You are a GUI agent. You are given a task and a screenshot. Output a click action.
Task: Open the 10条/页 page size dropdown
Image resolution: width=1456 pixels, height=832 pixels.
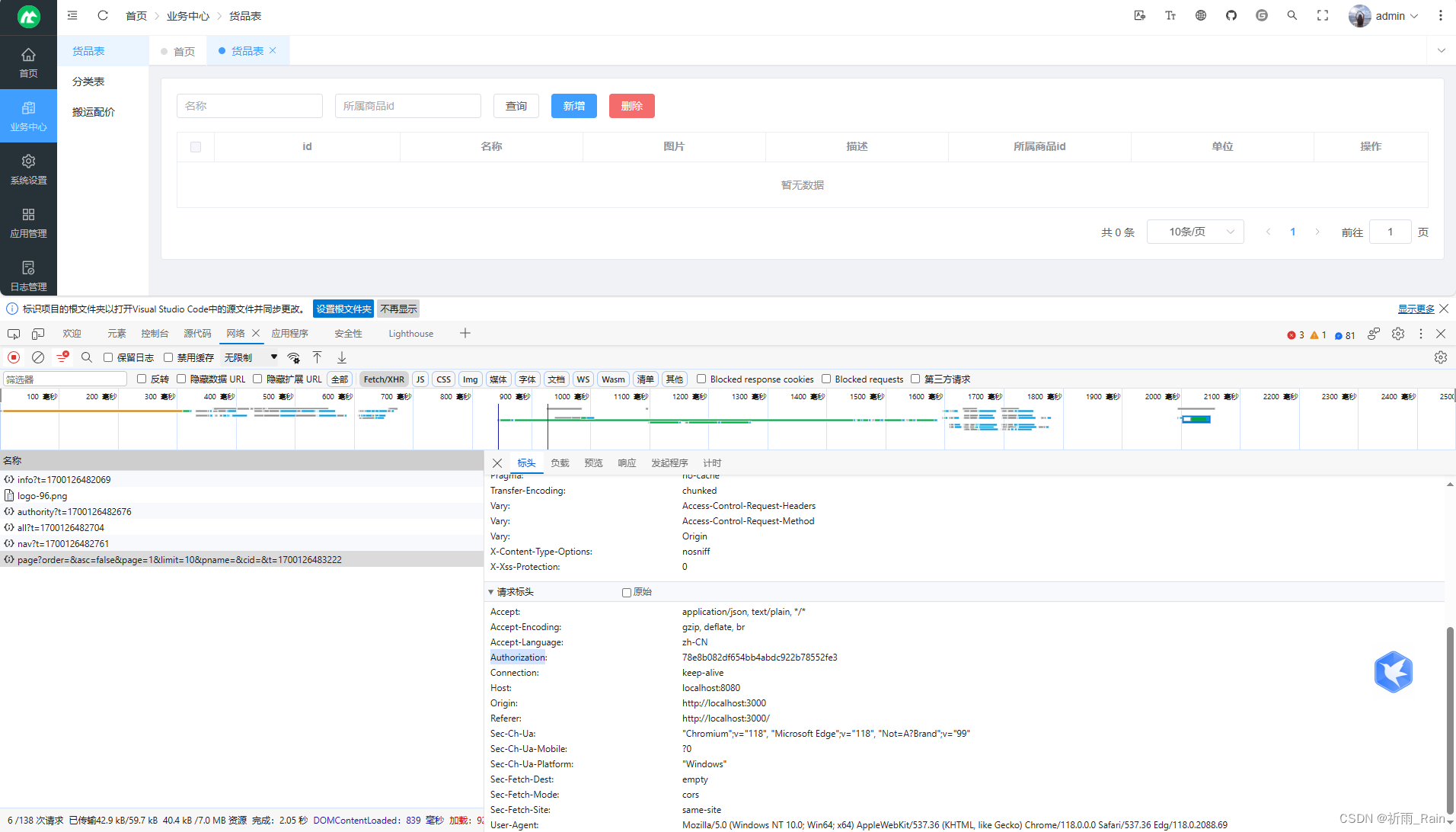(1196, 232)
